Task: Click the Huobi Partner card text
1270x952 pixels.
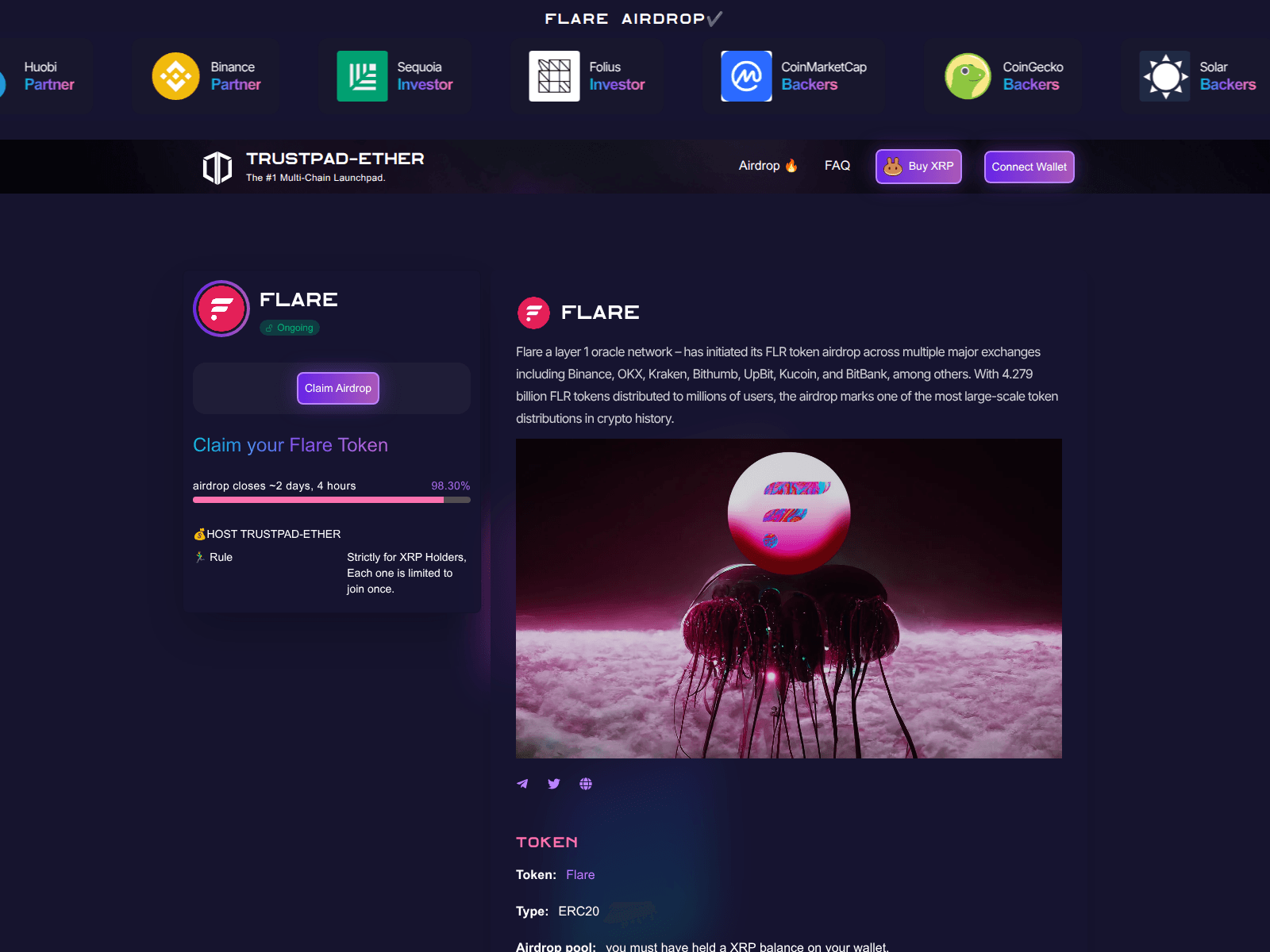Action: pos(49,76)
